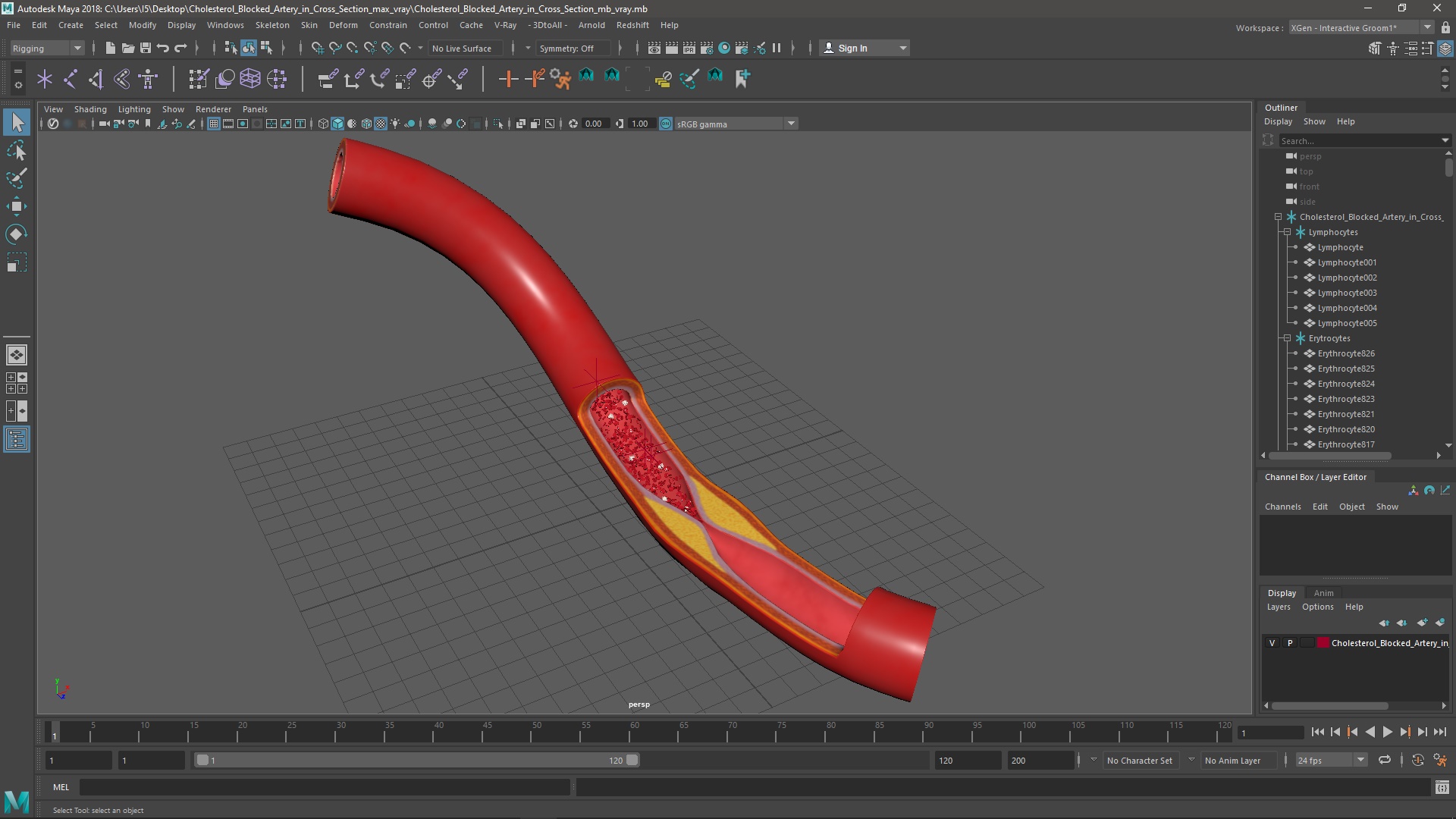The width and height of the screenshot is (1456, 819).
Task: Click the Create Lattice shelf icon
Action: coord(250,79)
